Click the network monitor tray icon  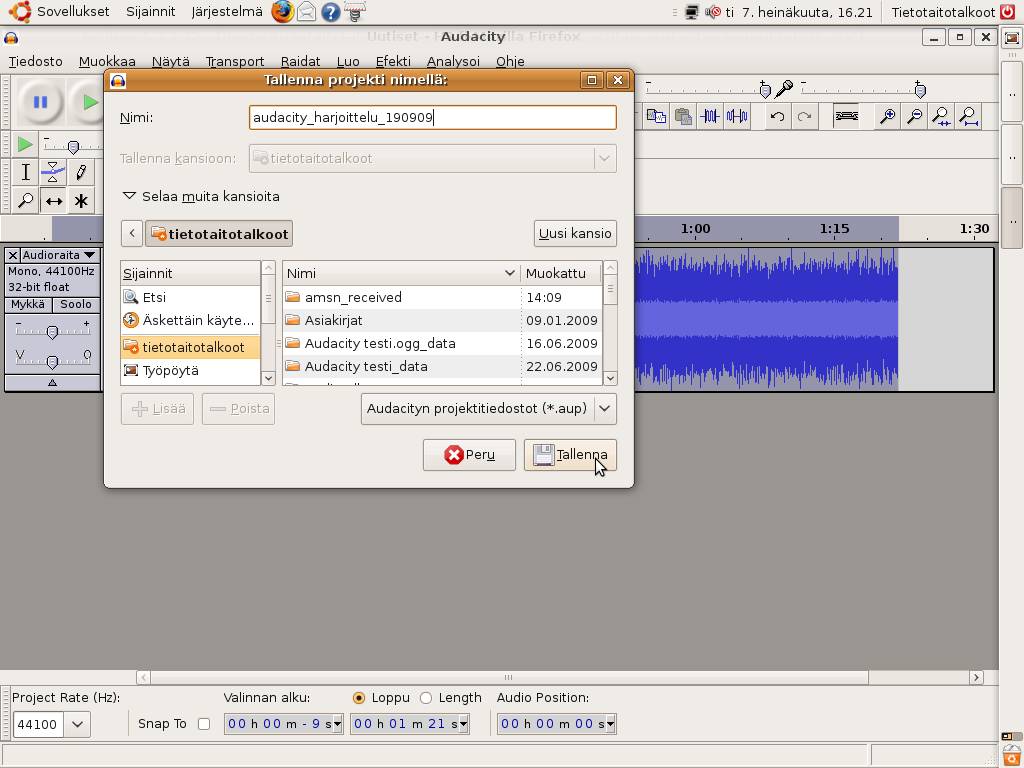tap(692, 12)
